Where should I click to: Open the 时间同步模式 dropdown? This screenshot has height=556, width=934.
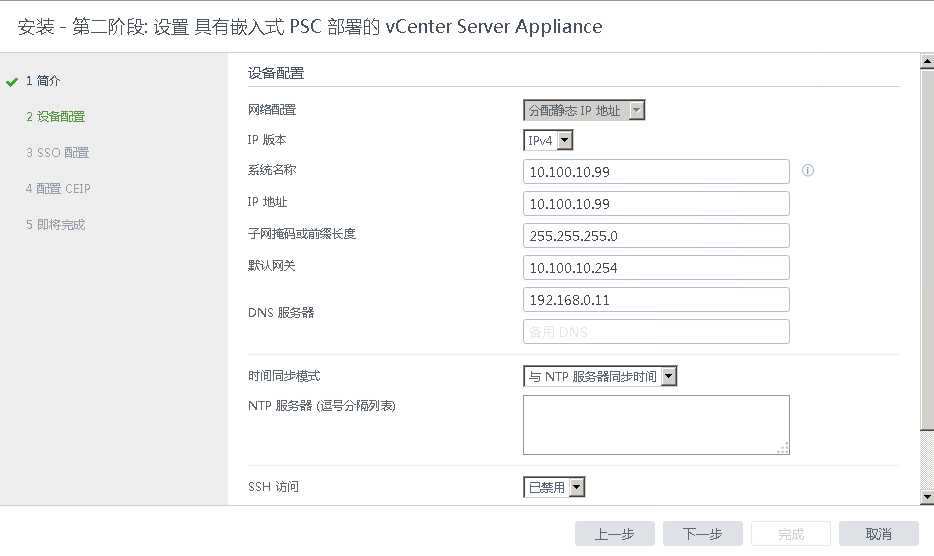600,376
